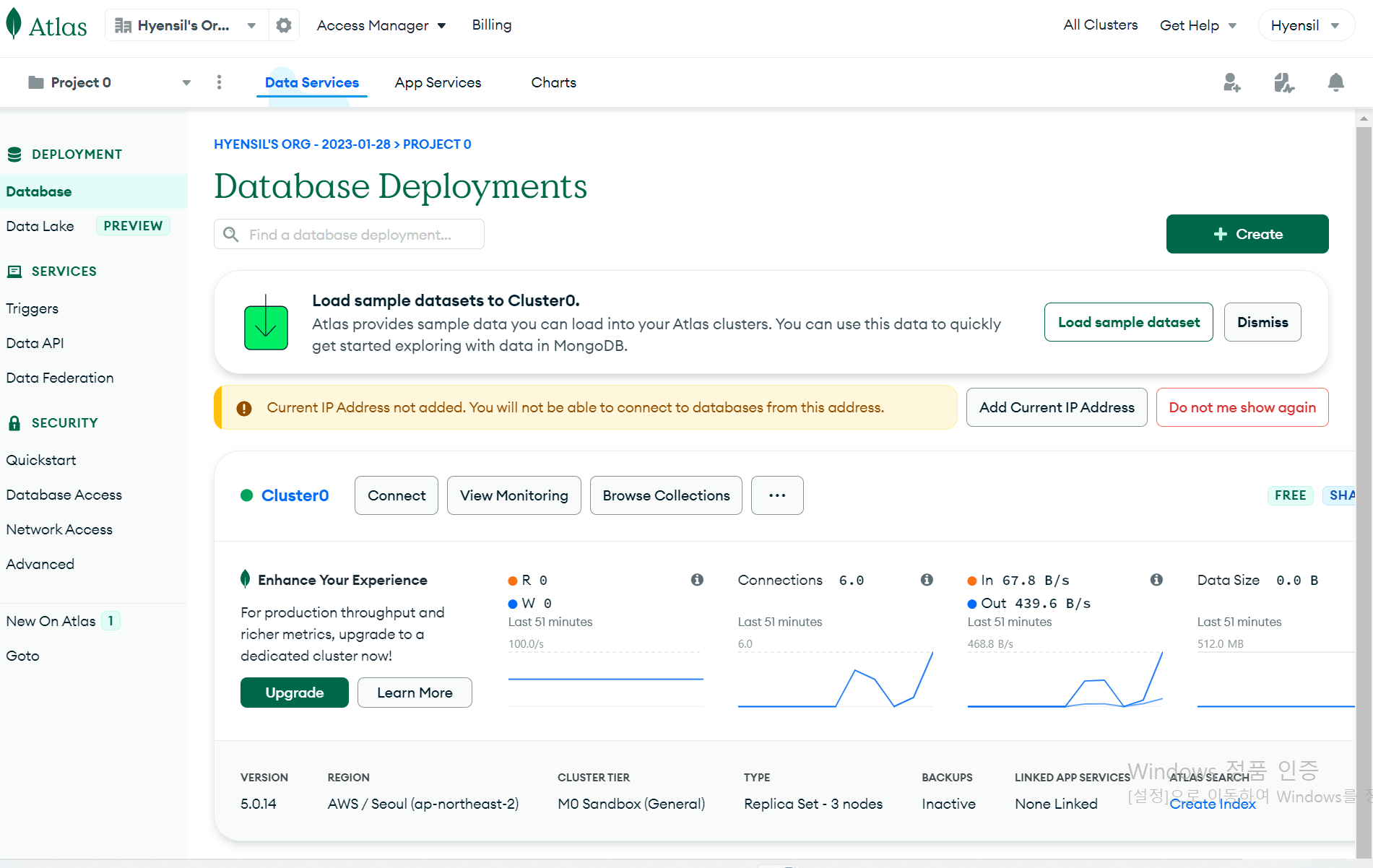Click the Security lock icon
Image resolution: width=1373 pixels, height=868 pixels.
tap(14, 423)
